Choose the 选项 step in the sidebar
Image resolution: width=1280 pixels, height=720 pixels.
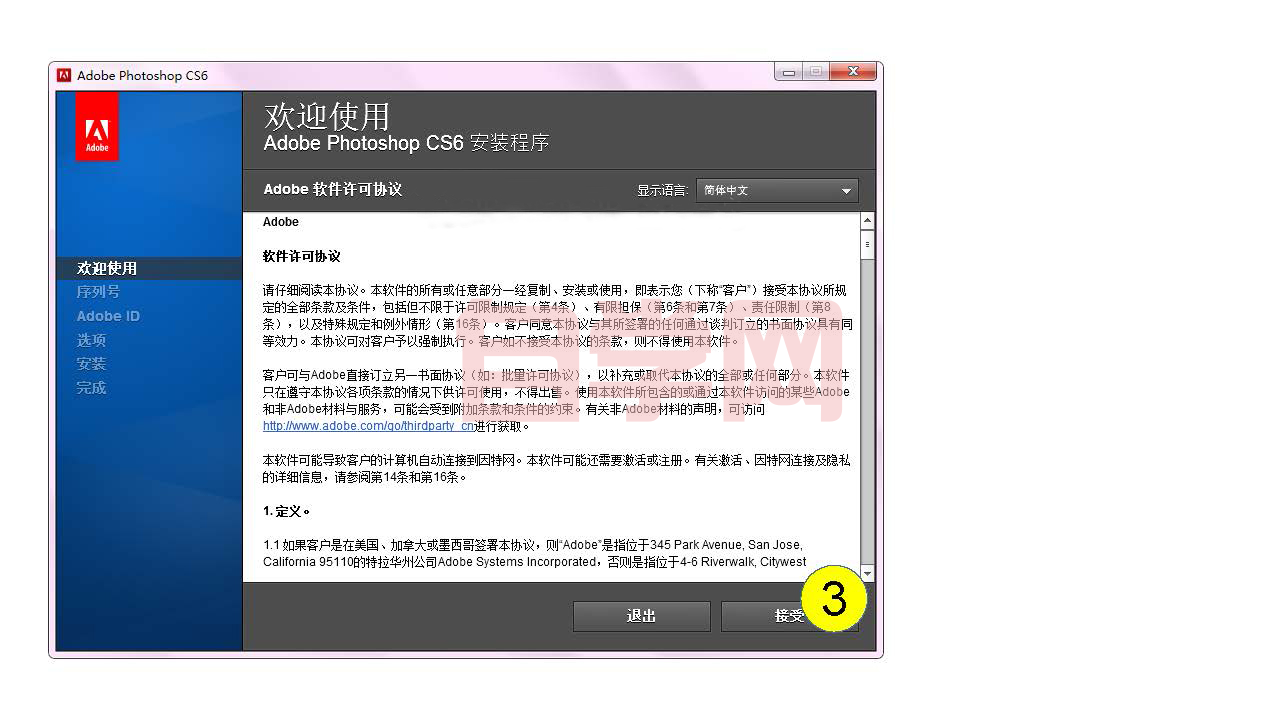tap(91, 340)
